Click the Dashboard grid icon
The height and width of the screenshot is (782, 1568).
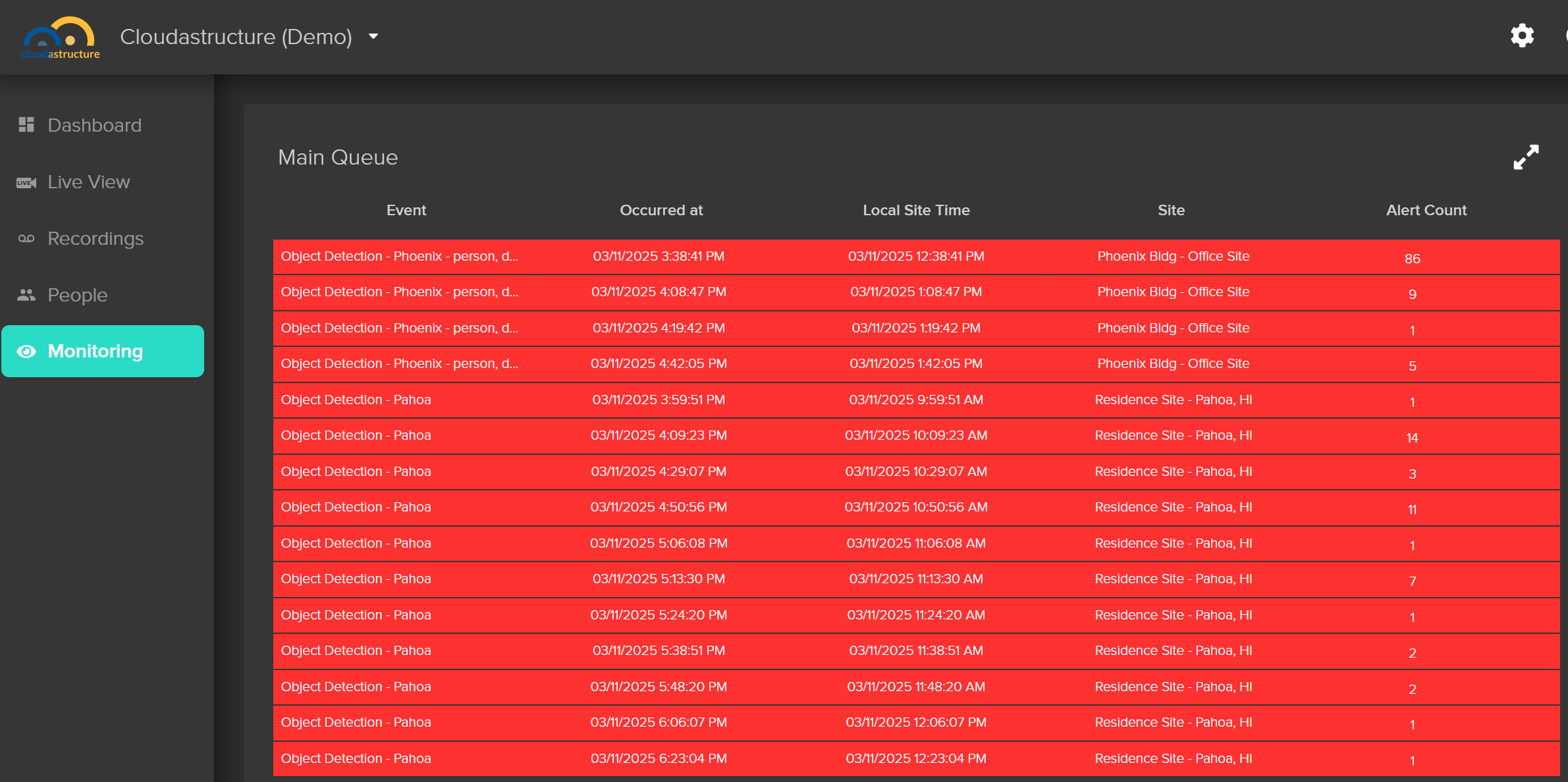tap(26, 124)
